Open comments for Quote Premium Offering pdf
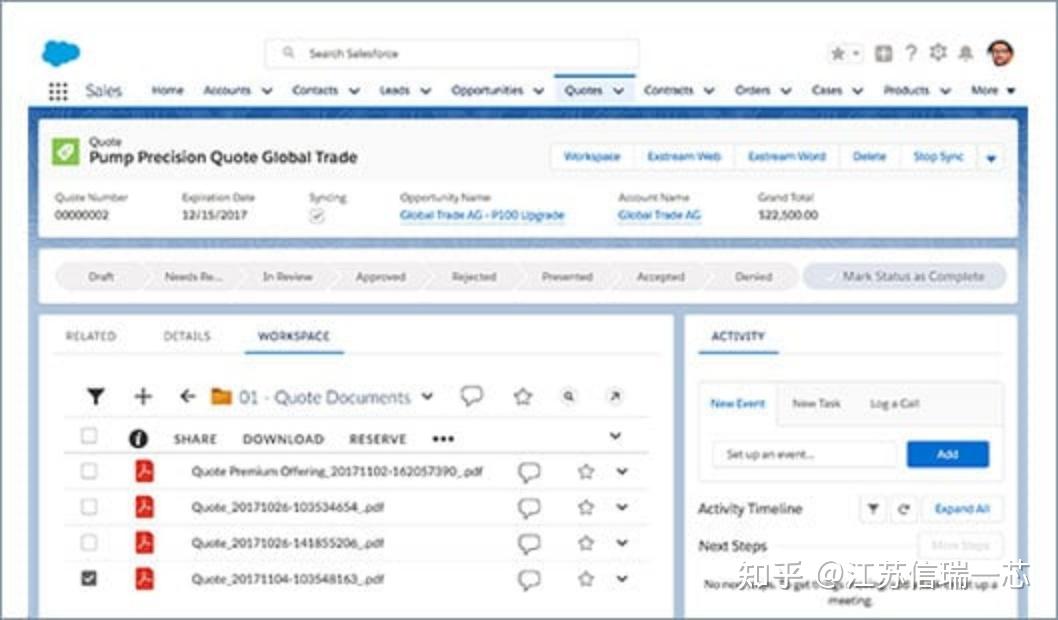Image resolution: width=1058 pixels, height=620 pixels. [529, 472]
